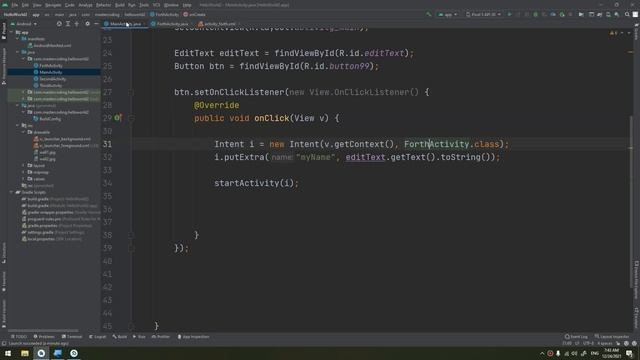Screen dimensions: 640x360
Task: Click warnings indicator at editor top right
Action: tap(613, 33)
